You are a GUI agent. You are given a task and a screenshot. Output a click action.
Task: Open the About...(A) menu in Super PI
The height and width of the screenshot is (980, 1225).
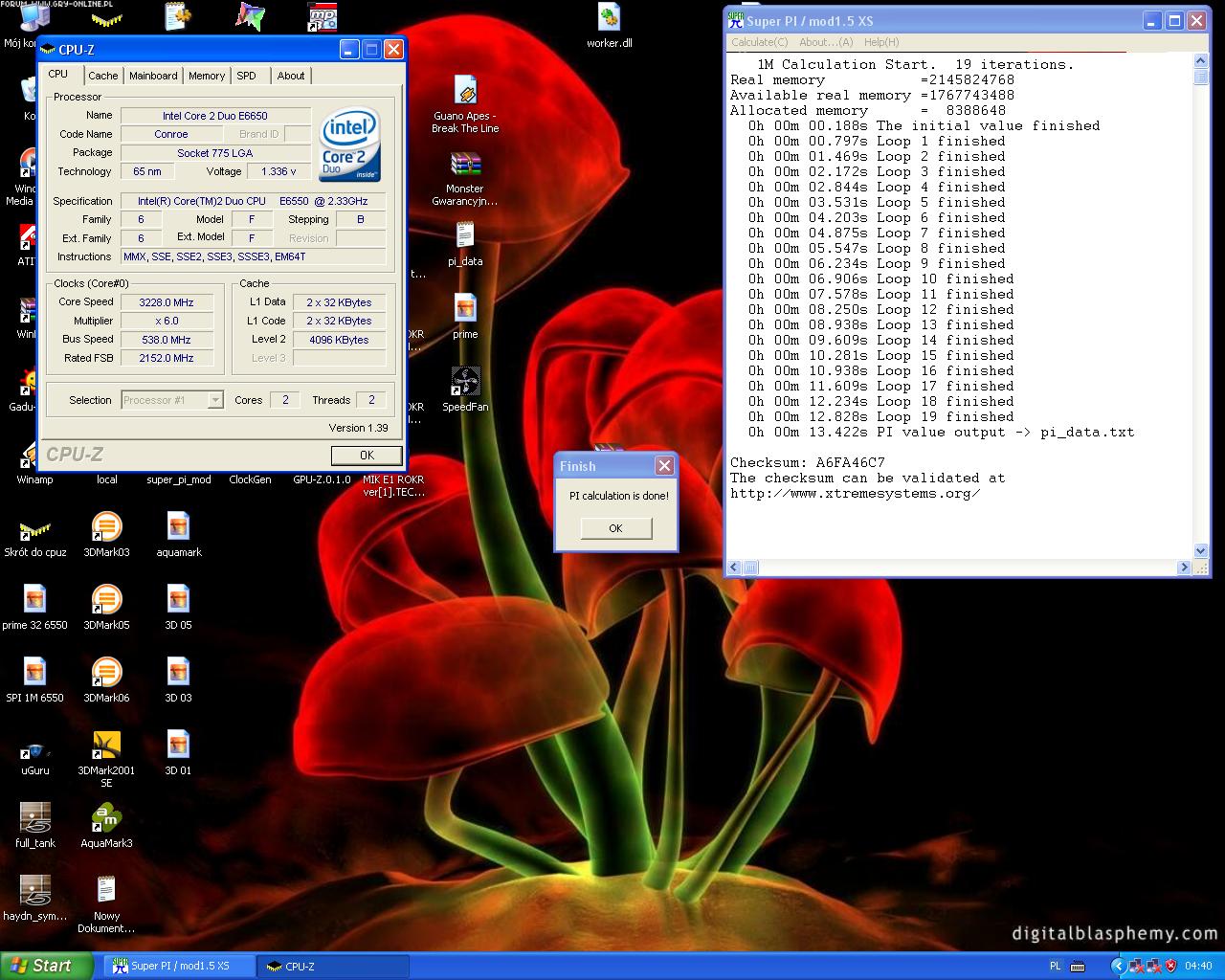click(826, 42)
